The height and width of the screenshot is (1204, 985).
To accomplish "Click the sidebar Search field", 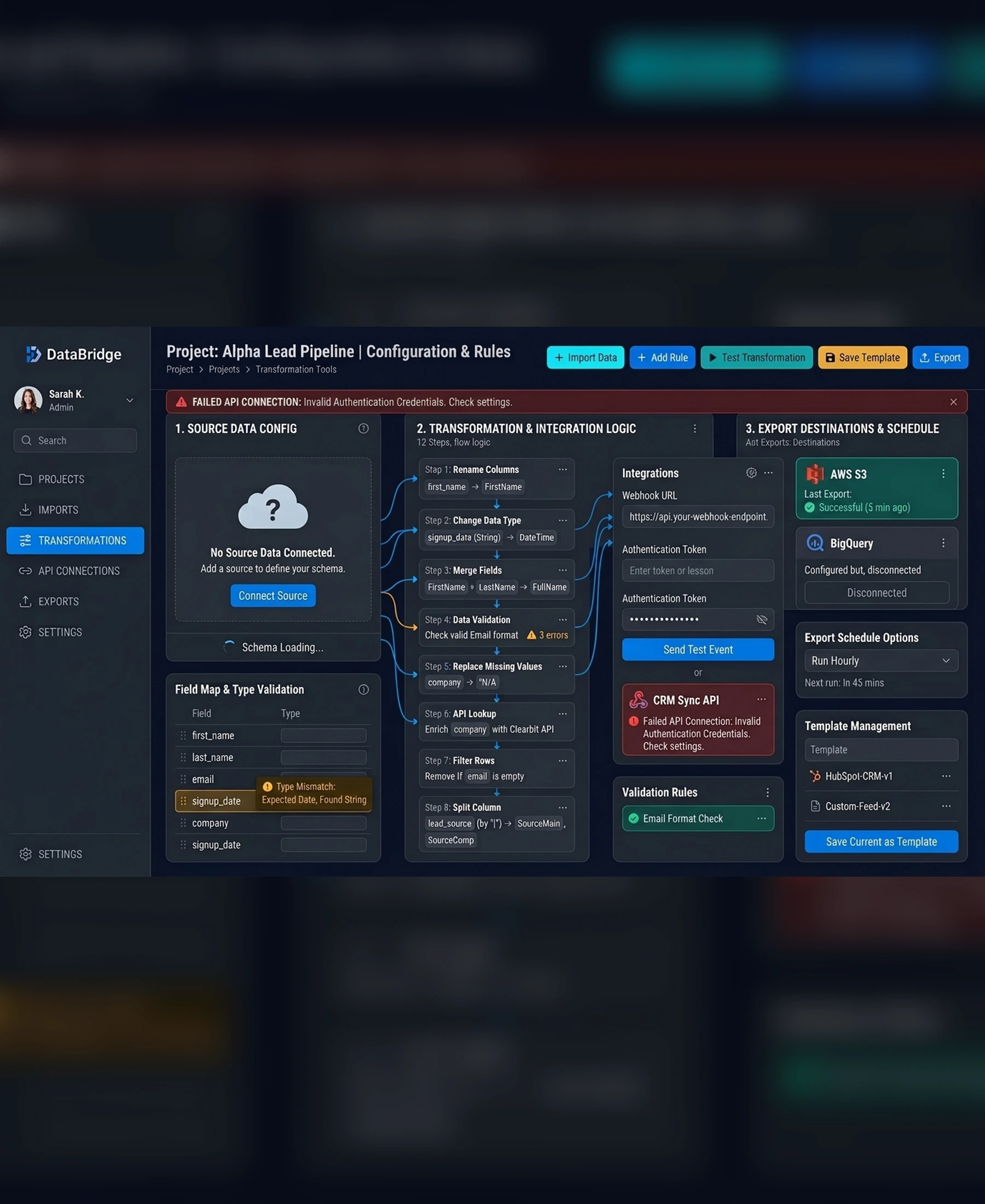I will coord(75,441).
